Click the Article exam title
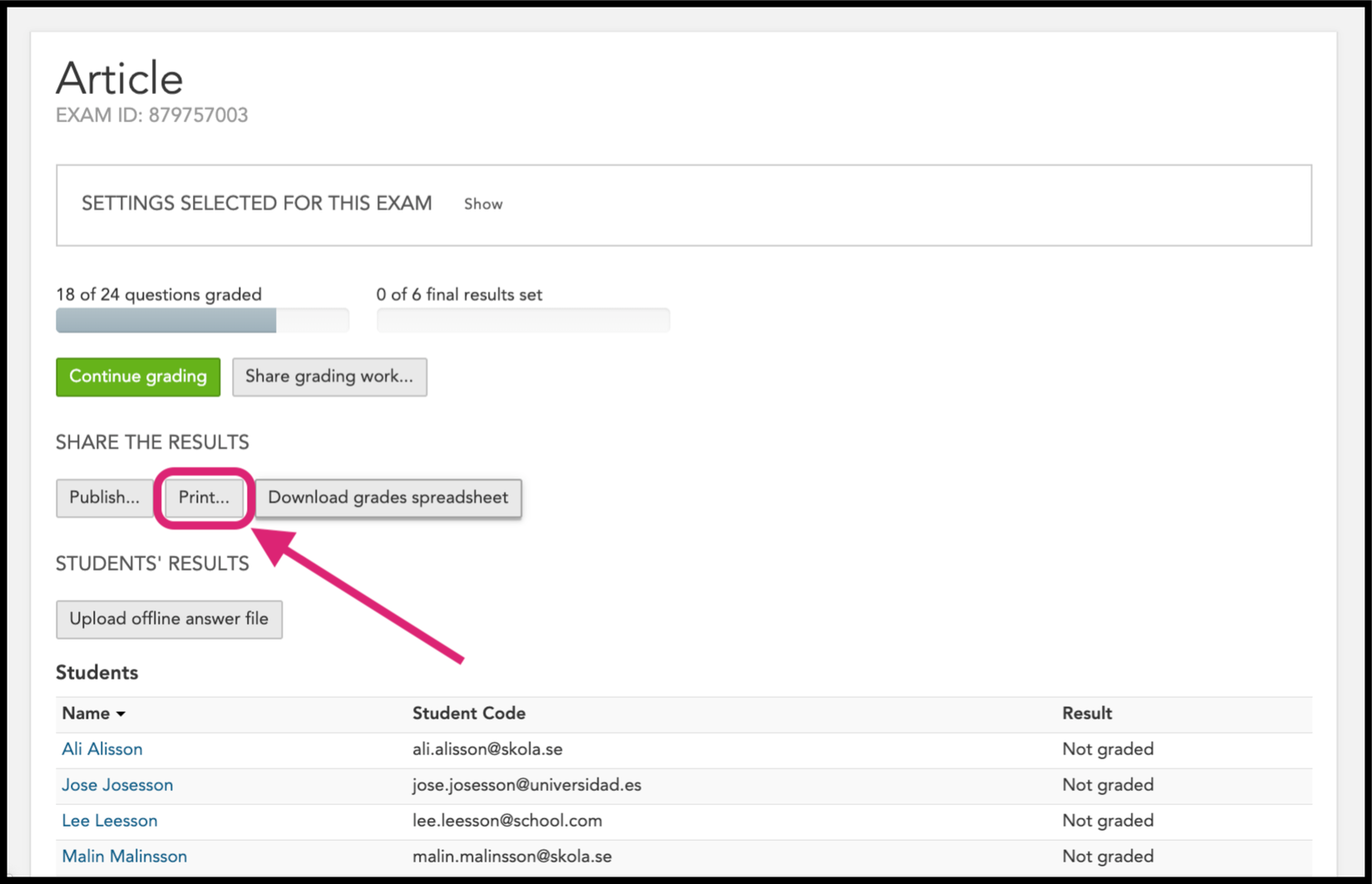The width and height of the screenshot is (1372, 884). [120, 79]
